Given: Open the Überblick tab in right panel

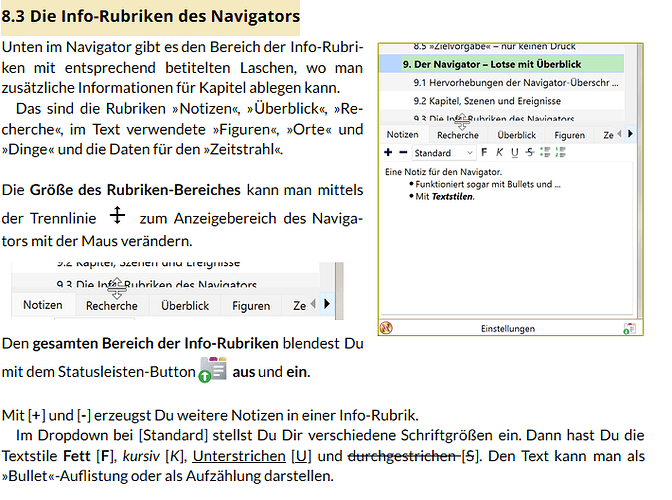Looking at the screenshot, I should [x=516, y=135].
